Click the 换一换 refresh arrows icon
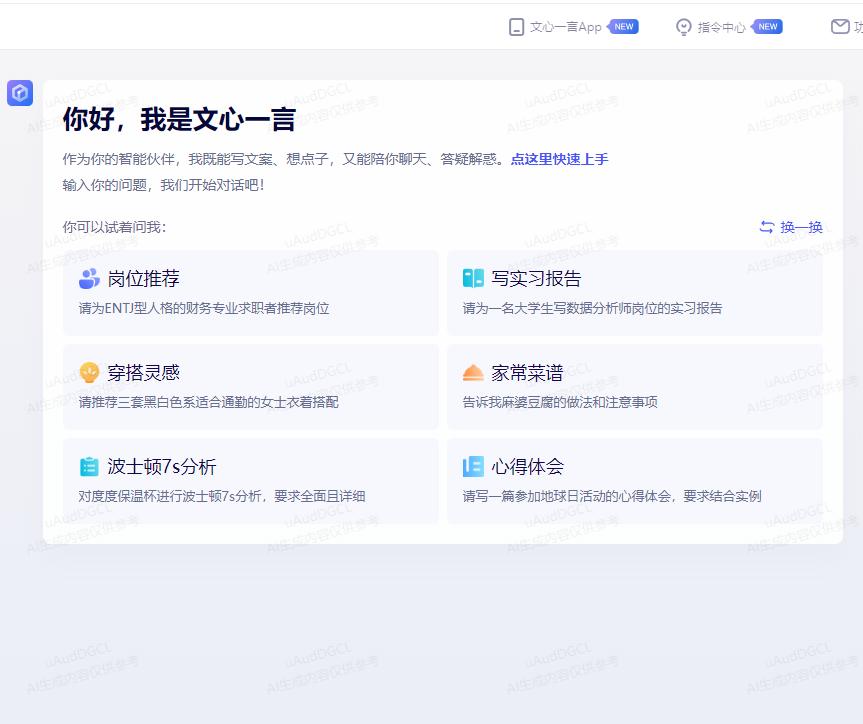Screen dimensions: 863x724 tap(767, 226)
